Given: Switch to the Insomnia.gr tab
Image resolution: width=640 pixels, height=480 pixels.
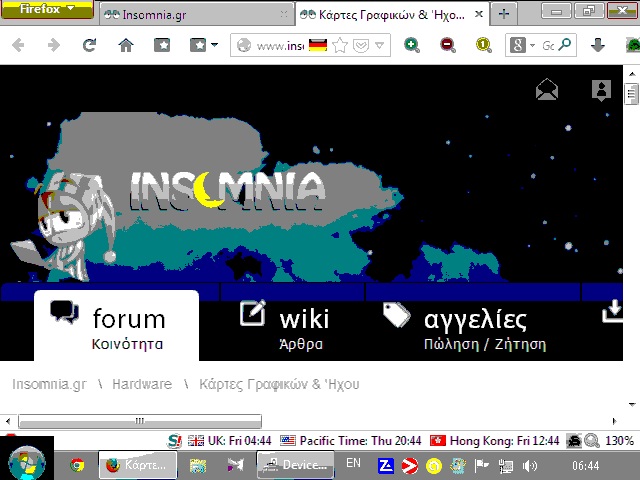Looking at the screenshot, I should pyautogui.click(x=196, y=15).
